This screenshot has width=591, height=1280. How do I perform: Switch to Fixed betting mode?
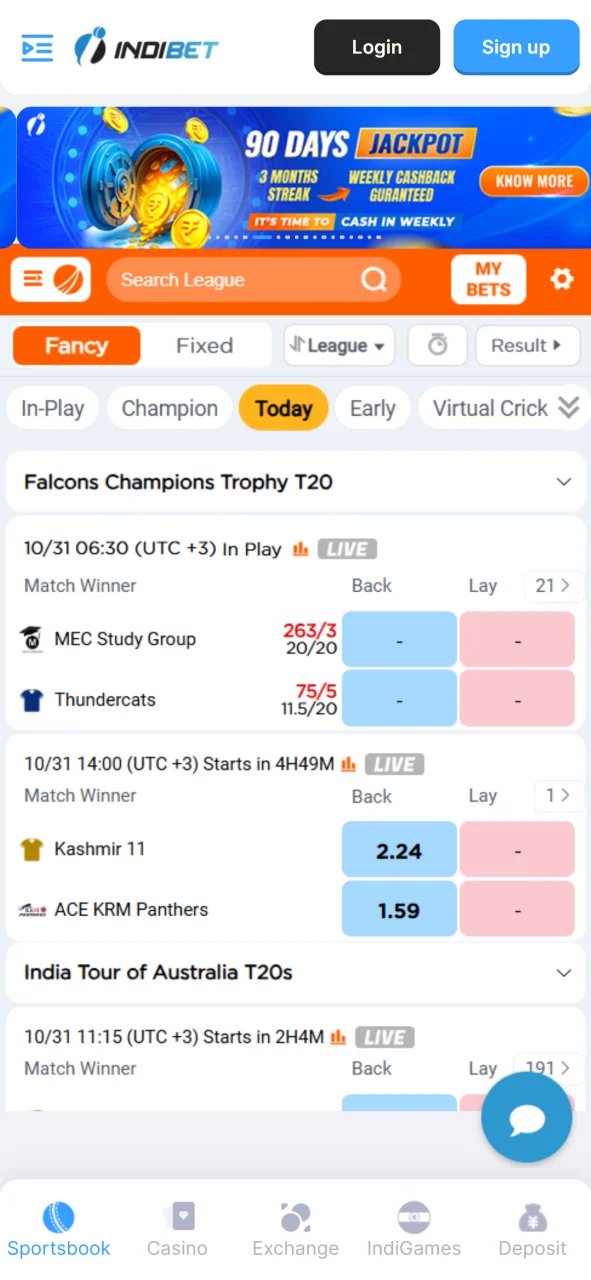tap(205, 345)
